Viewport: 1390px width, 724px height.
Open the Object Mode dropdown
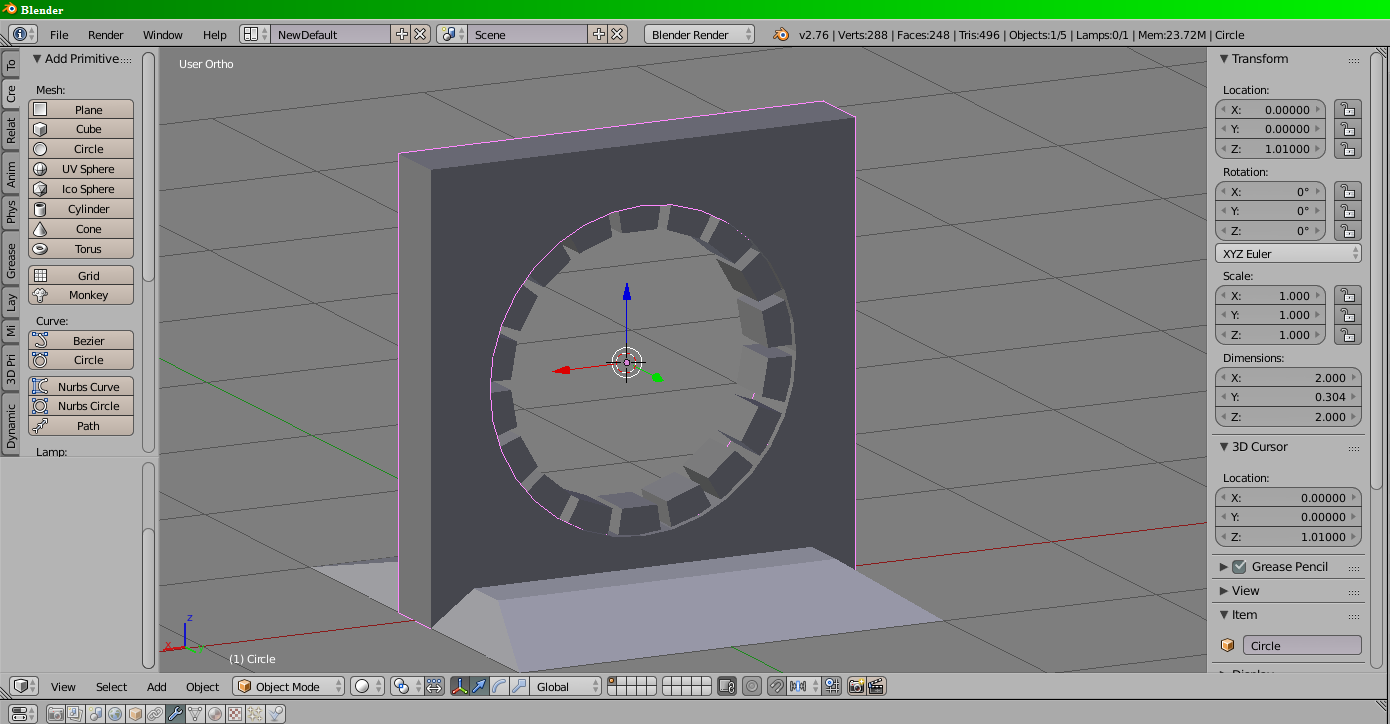[x=289, y=686]
